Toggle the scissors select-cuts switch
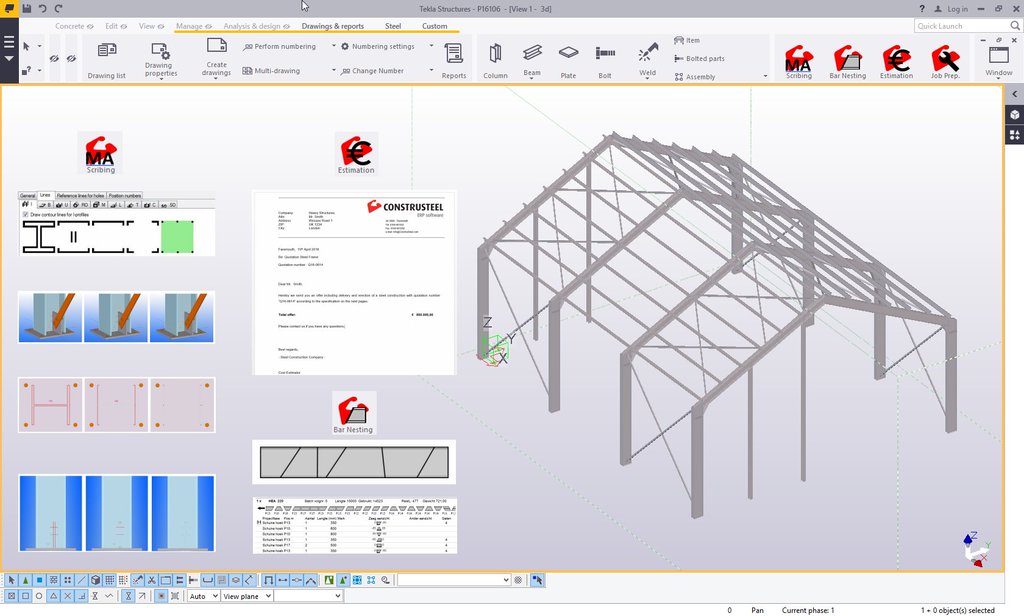 point(152,579)
